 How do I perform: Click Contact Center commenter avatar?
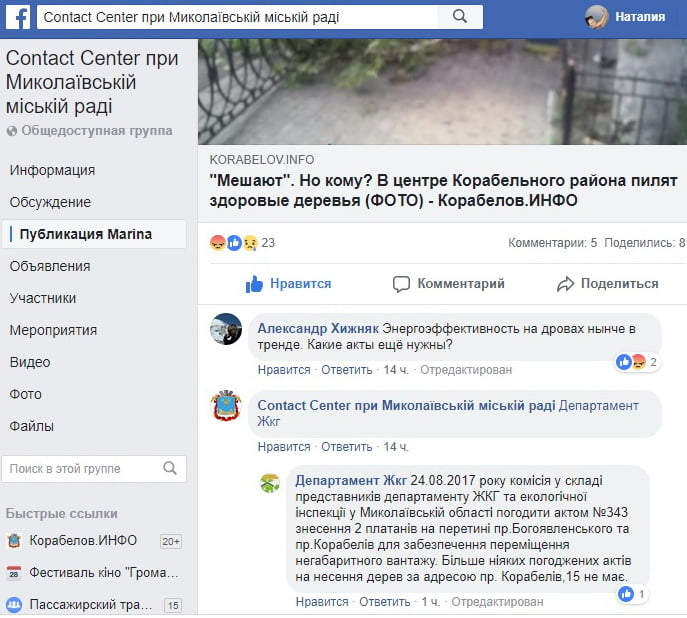pyautogui.click(x=226, y=407)
